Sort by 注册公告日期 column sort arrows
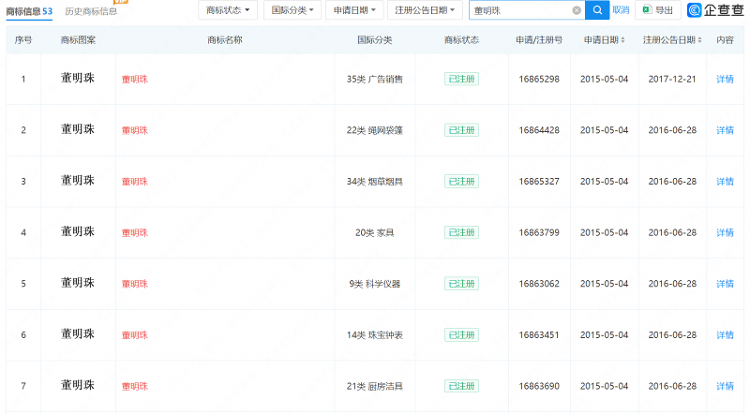The width and height of the screenshot is (750, 414). point(699,41)
